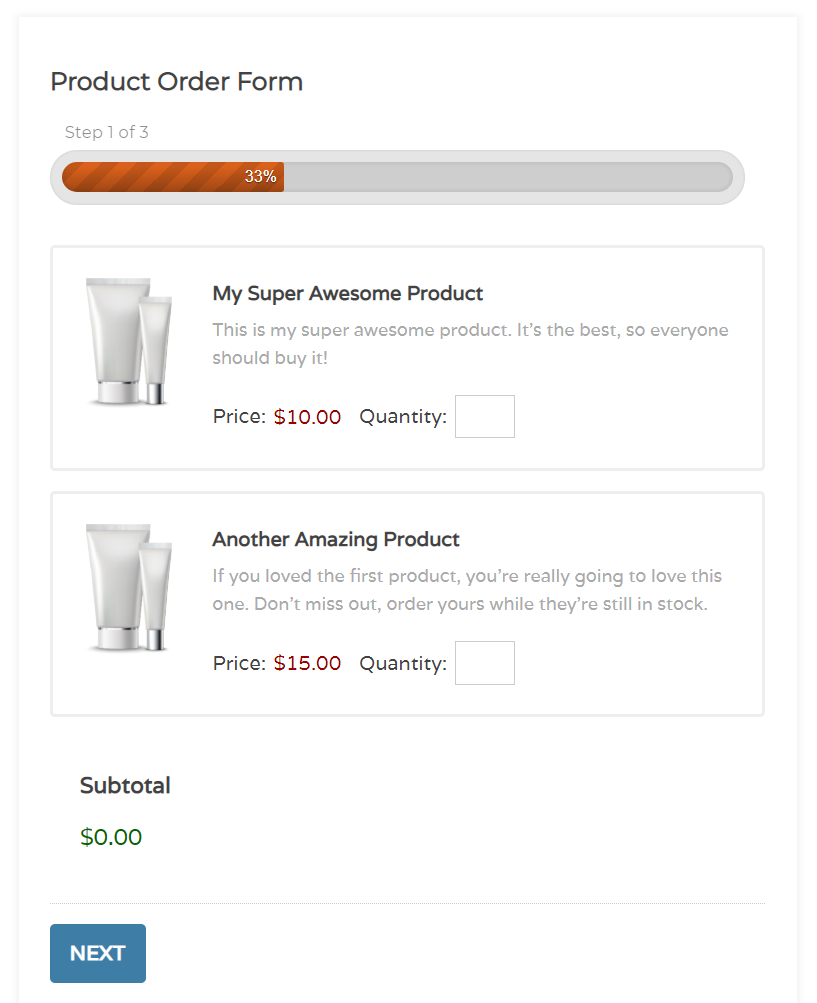Viewport: 817px width, 1003px height.
Task: Click the NEXT button
Action: [x=98, y=953]
